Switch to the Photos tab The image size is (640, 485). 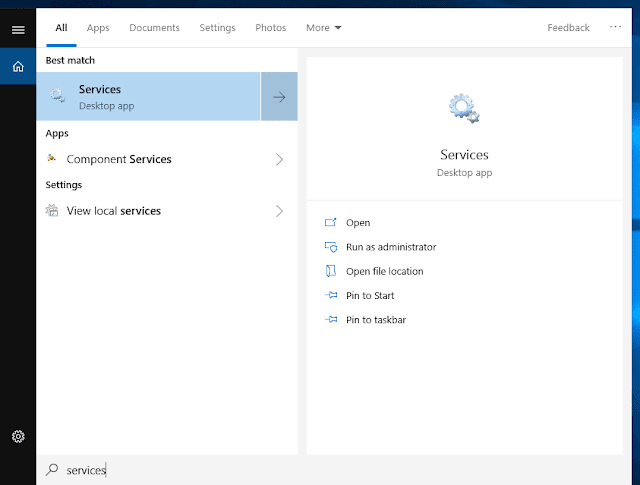pyautogui.click(x=271, y=28)
